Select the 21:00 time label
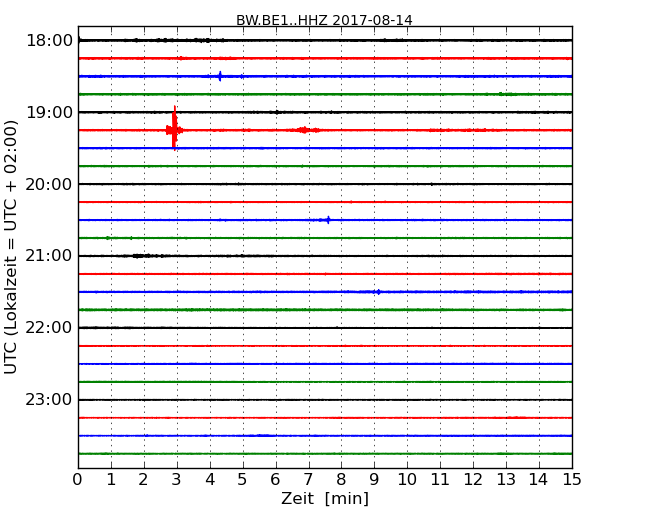This screenshot has height=520, width=650. click(49, 256)
